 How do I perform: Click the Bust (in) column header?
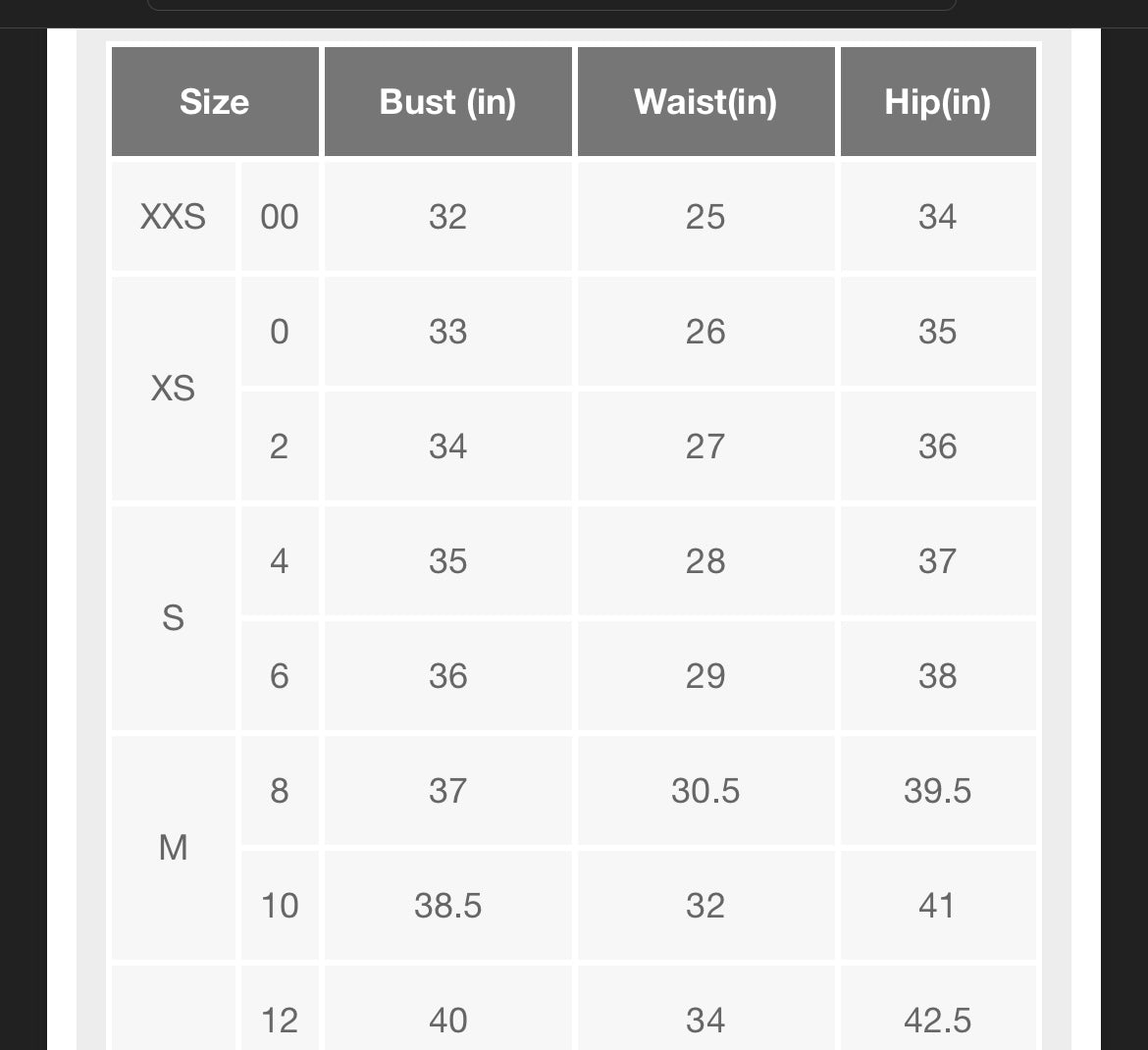pos(447,102)
